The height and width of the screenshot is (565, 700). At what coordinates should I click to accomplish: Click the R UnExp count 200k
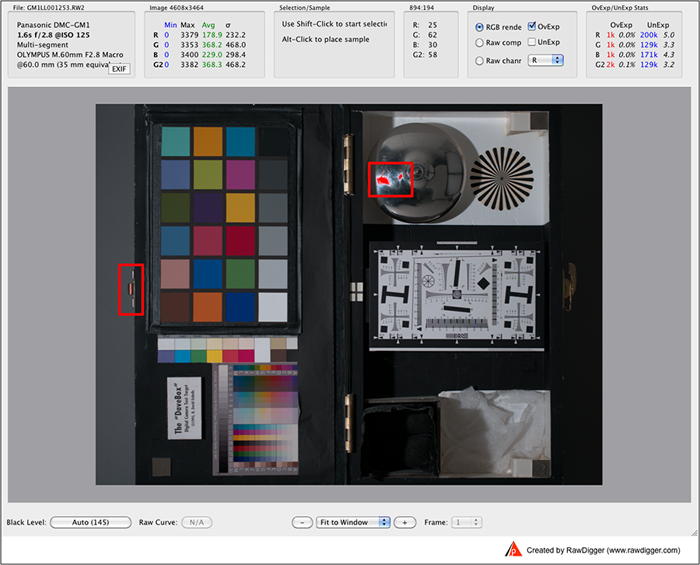point(648,35)
